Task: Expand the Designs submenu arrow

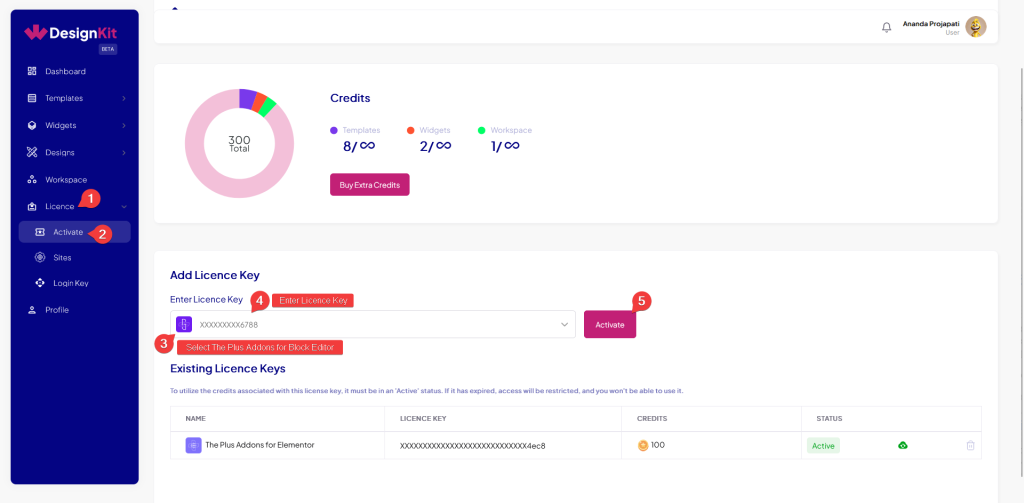Action: (123, 153)
